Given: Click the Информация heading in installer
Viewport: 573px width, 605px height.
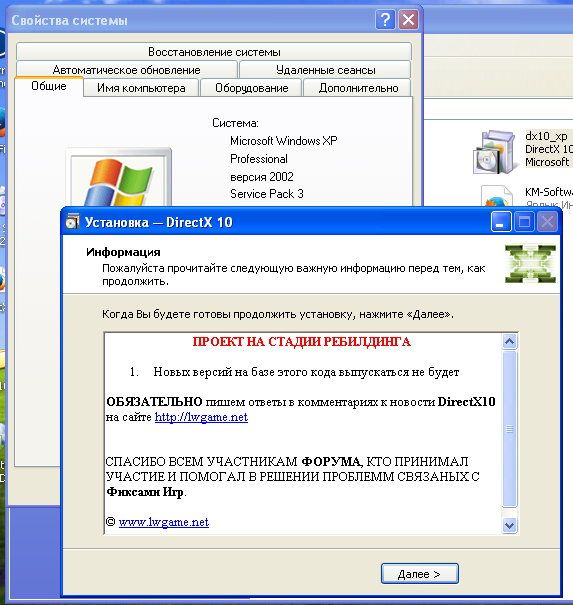Looking at the screenshot, I should coord(123,252).
